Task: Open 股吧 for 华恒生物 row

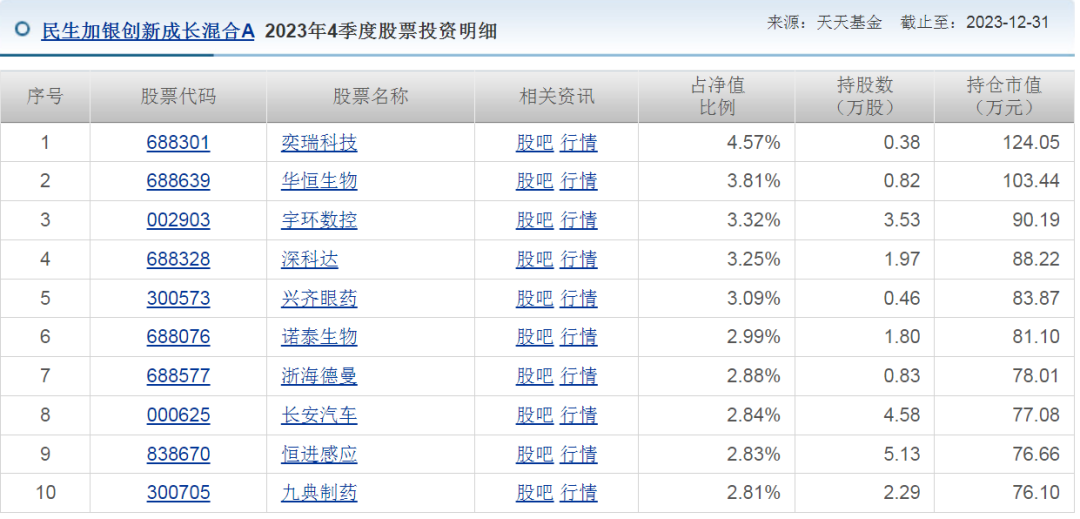Action: 534,181
